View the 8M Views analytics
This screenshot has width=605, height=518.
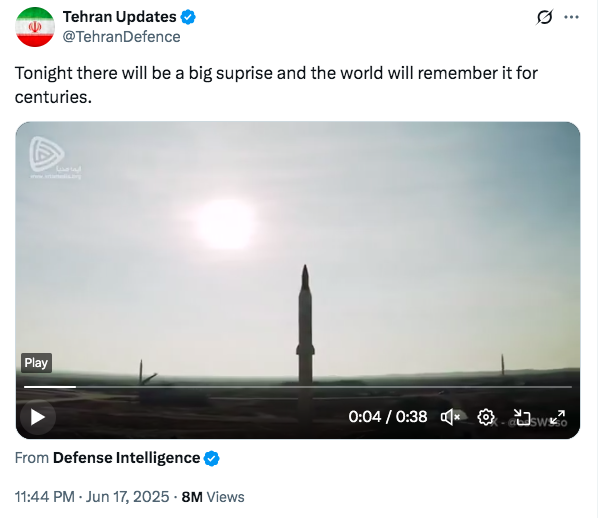click(213, 497)
